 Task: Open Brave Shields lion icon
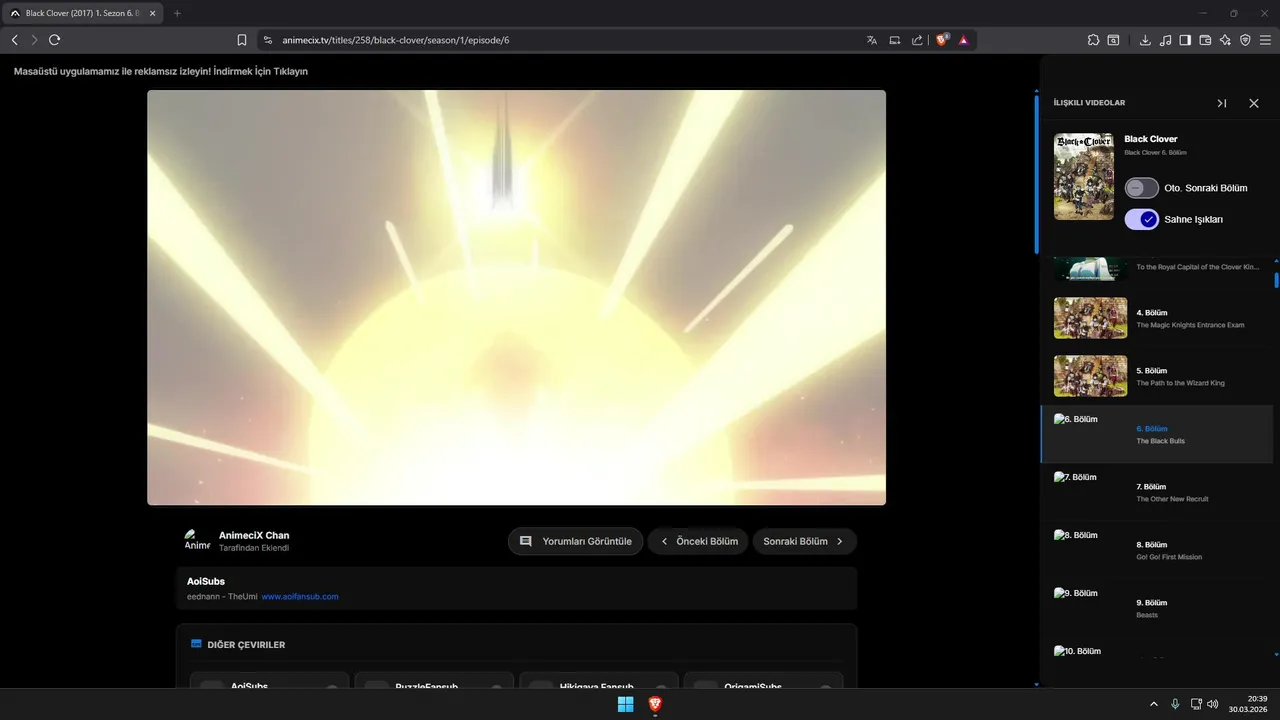[942, 40]
